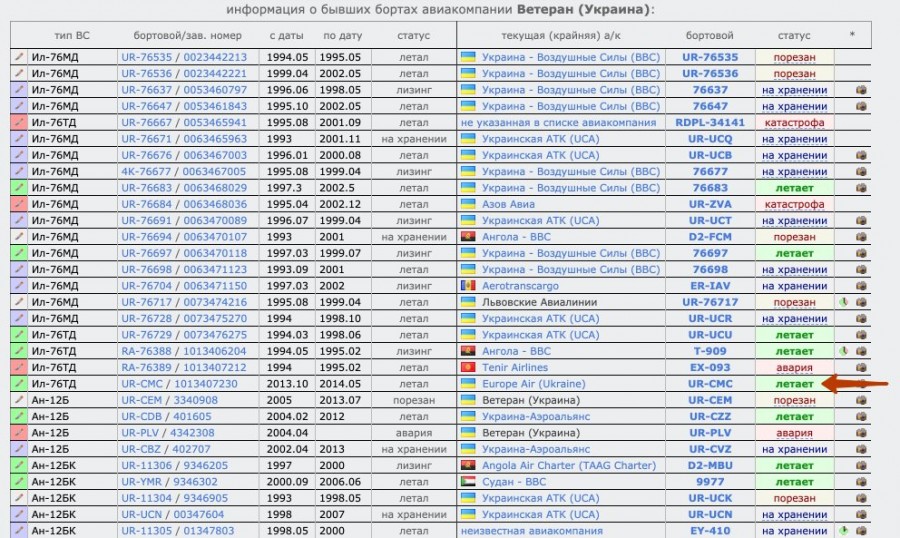Viewport: 900px width, 538px height.
Task: Open the Aerotranscargo airline link
Action: (x=520, y=285)
